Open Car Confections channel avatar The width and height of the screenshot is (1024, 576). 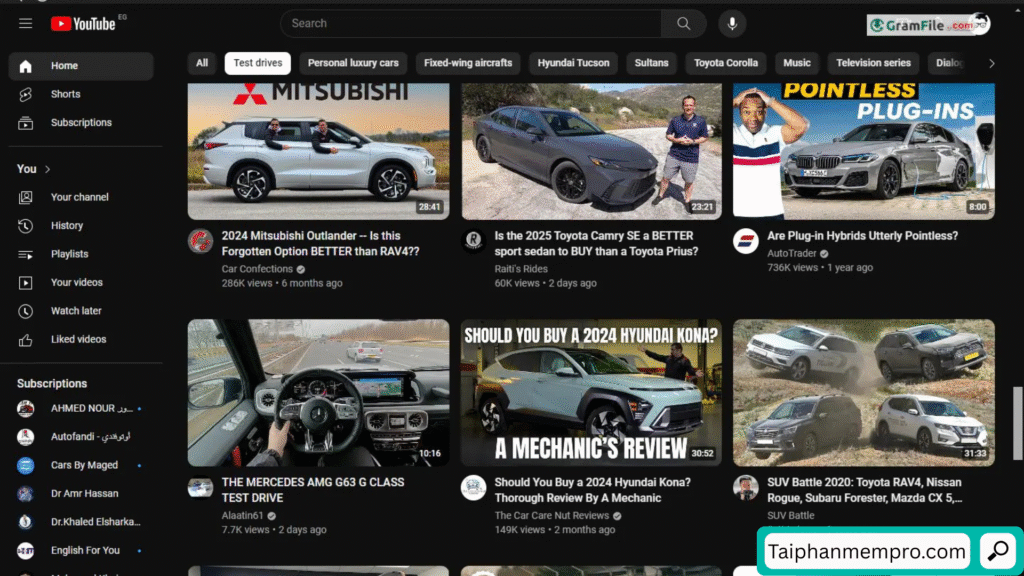click(x=201, y=241)
